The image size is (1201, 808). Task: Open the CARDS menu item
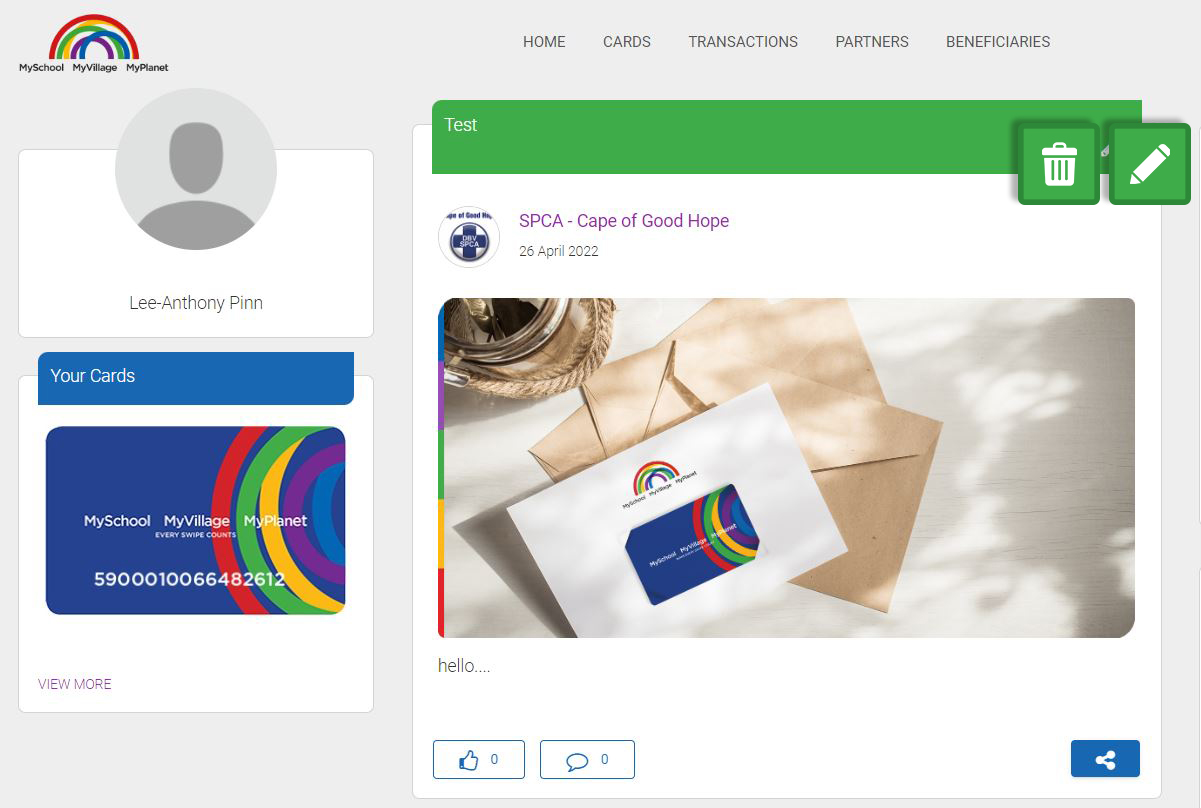(627, 42)
